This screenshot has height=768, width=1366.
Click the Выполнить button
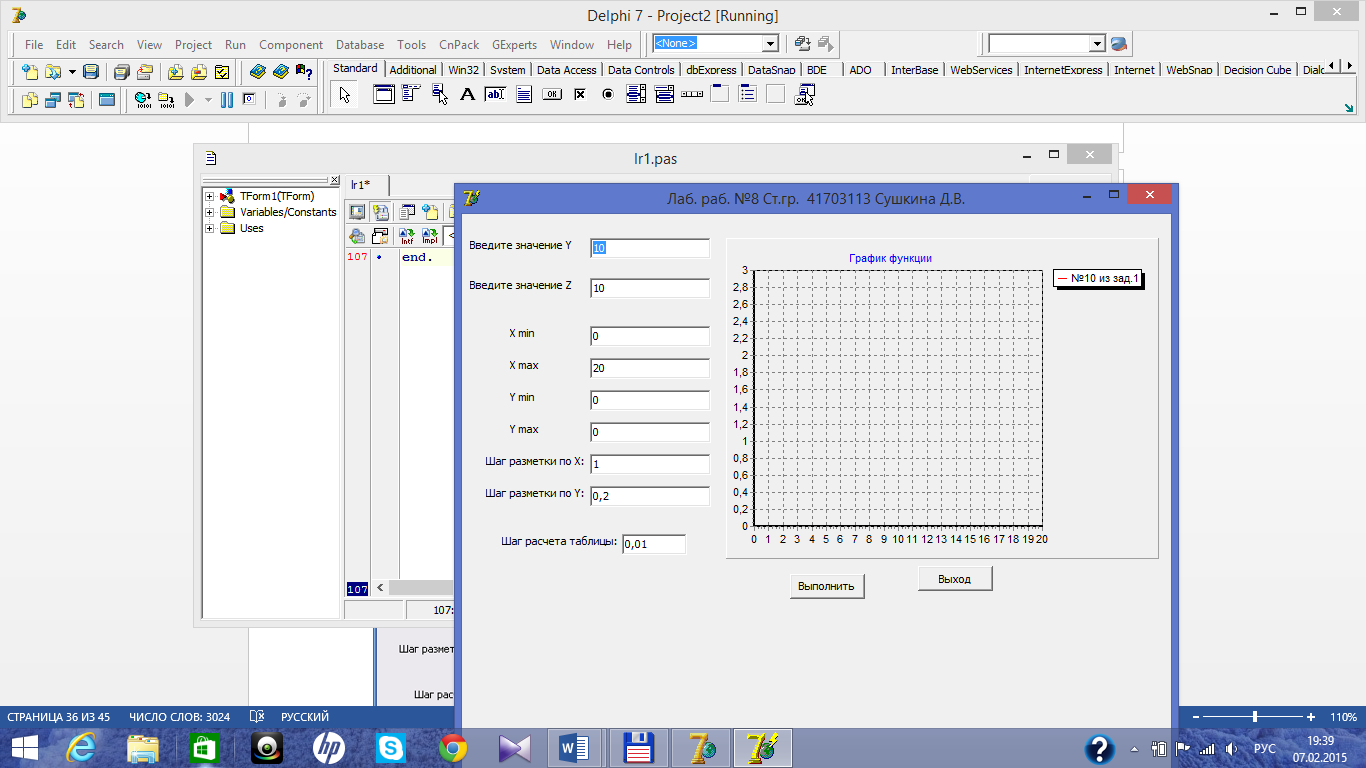point(827,586)
